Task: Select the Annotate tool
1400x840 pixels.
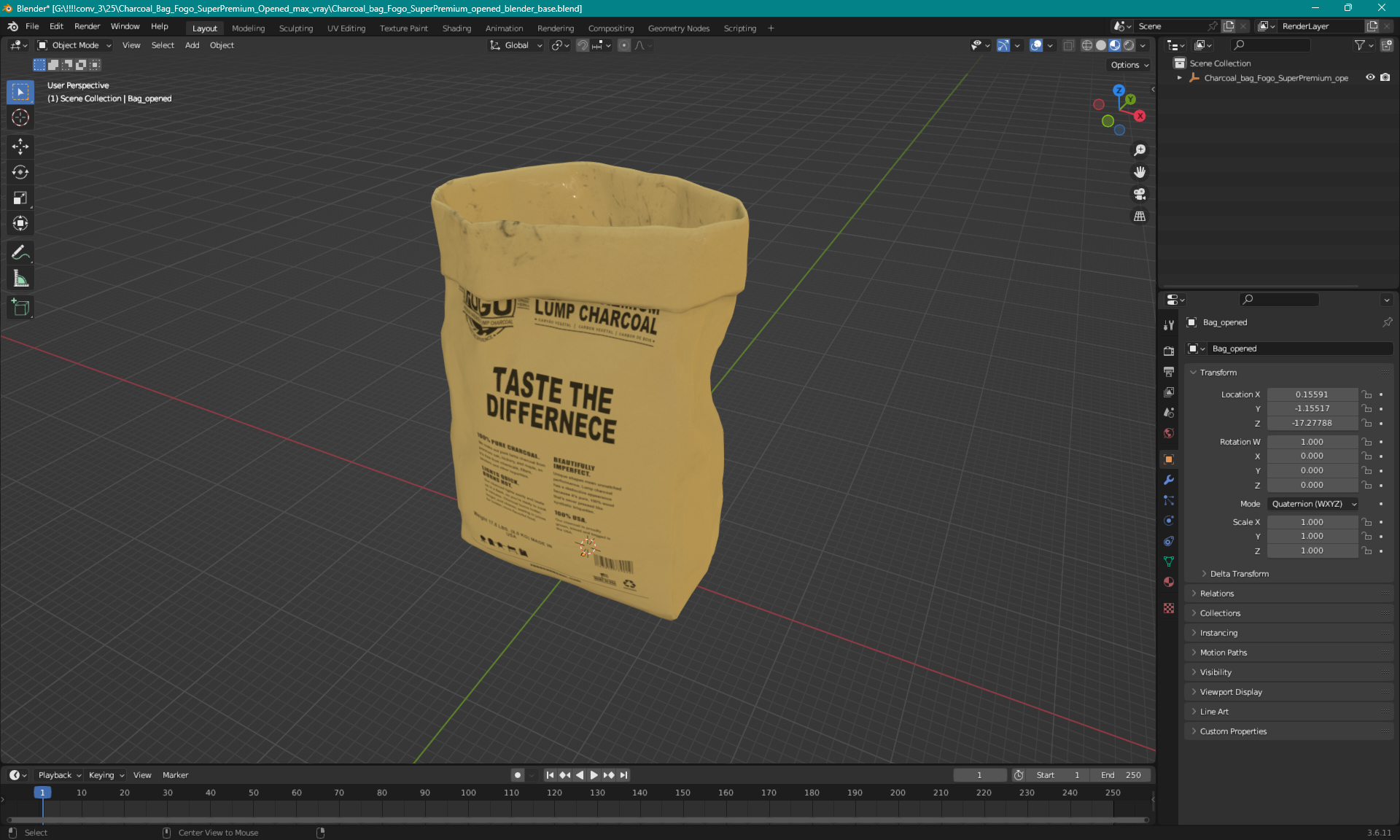Action: tap(20, 253)
